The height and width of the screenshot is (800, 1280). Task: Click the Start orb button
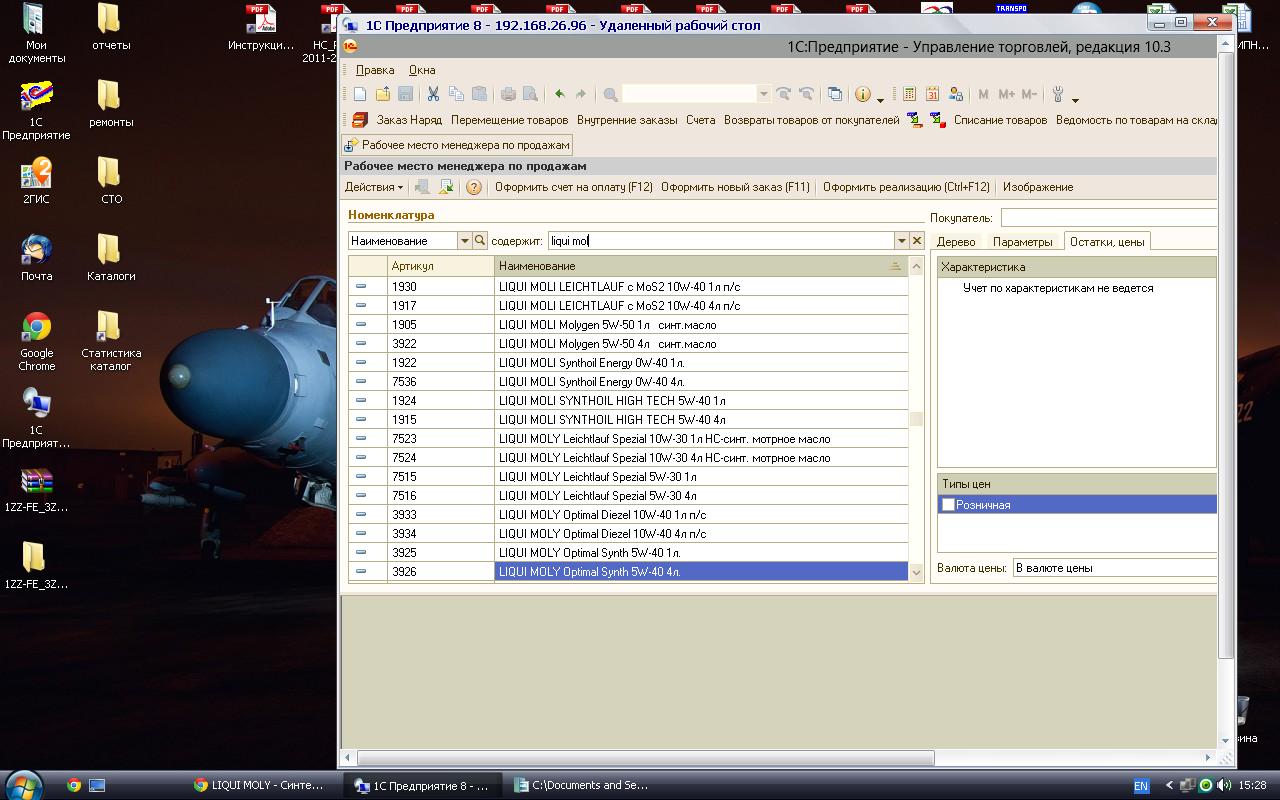coord(23,785)
